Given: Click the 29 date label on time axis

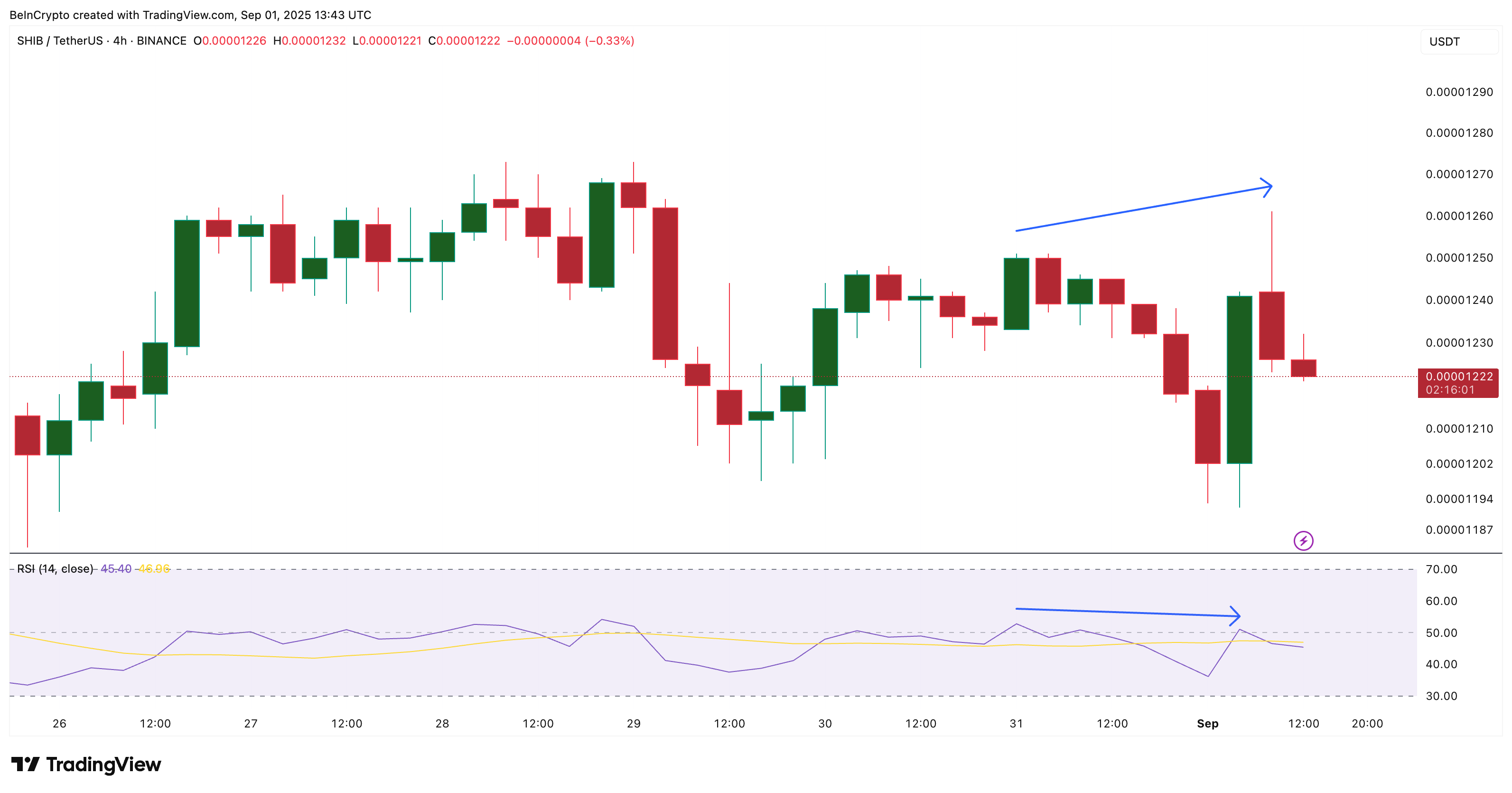Looking at the screenshot, I should 634,723.
